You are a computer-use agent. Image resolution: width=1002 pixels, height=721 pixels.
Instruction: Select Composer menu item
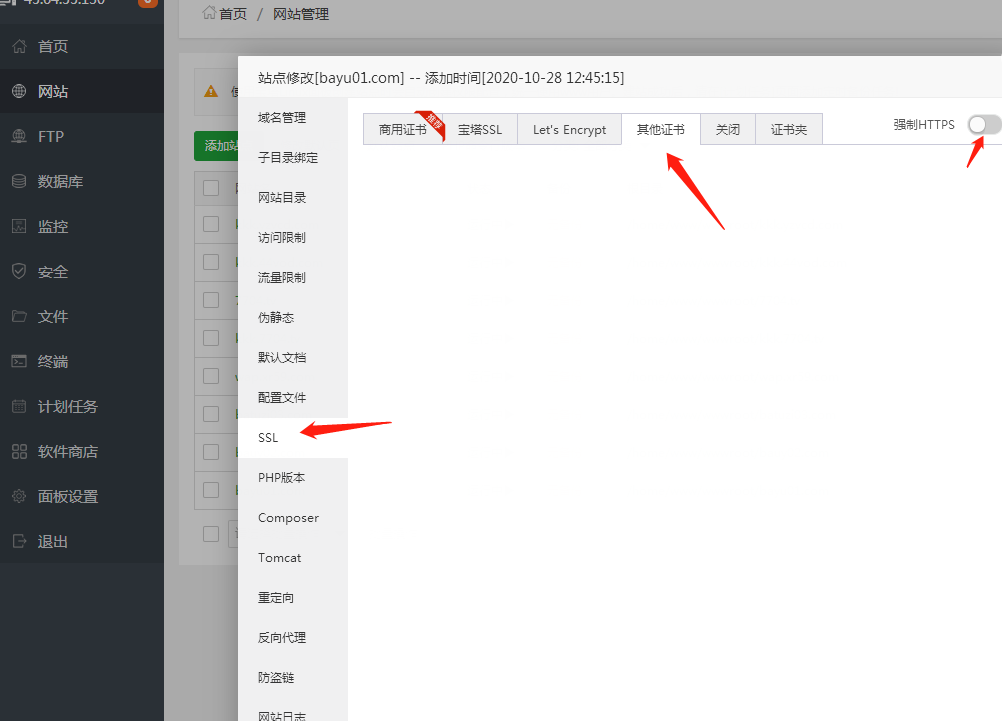pos(293,518)
